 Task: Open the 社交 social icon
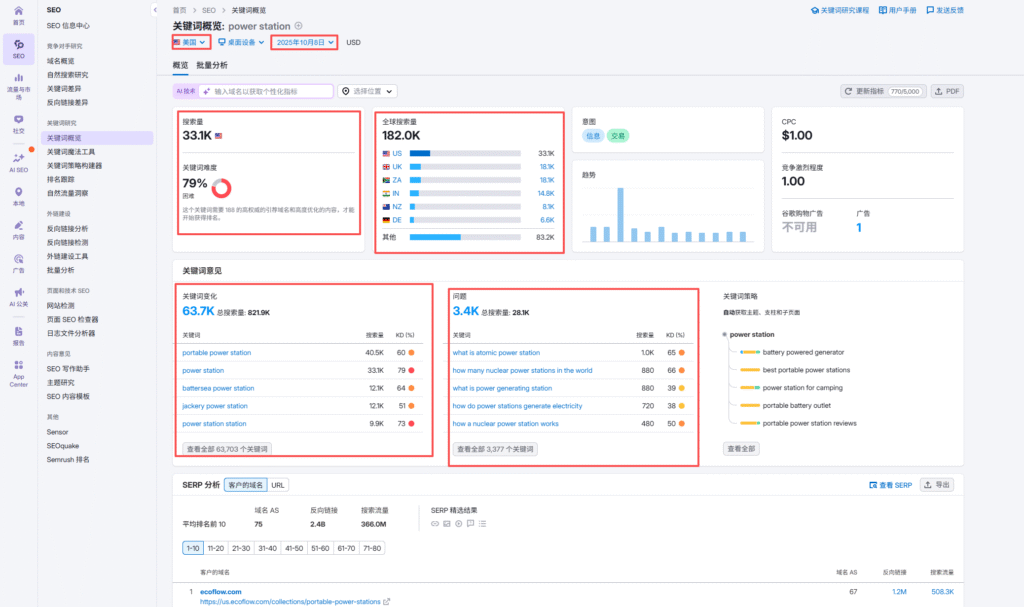(18, 120)
